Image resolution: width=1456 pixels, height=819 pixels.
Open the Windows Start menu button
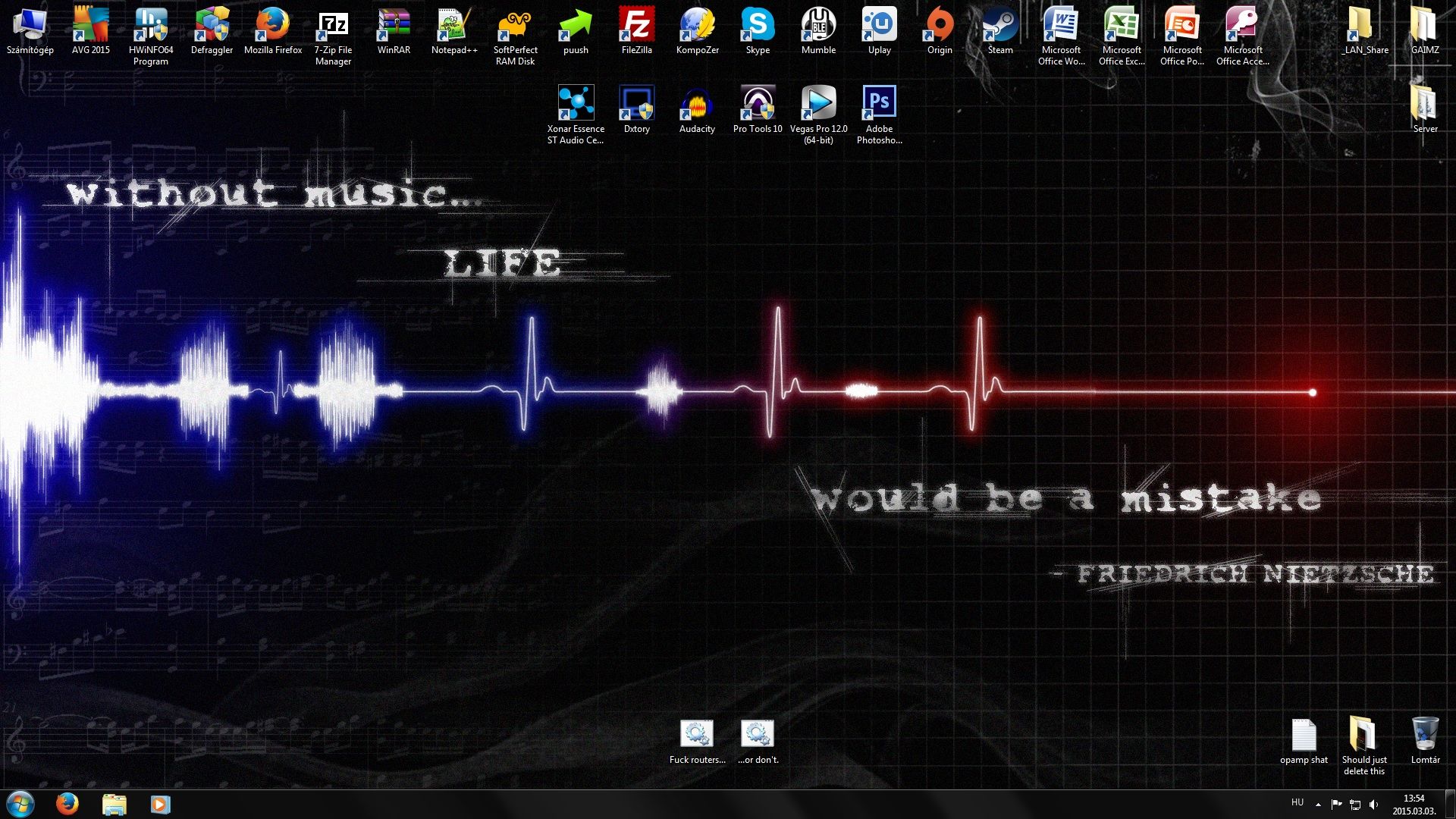20,804
